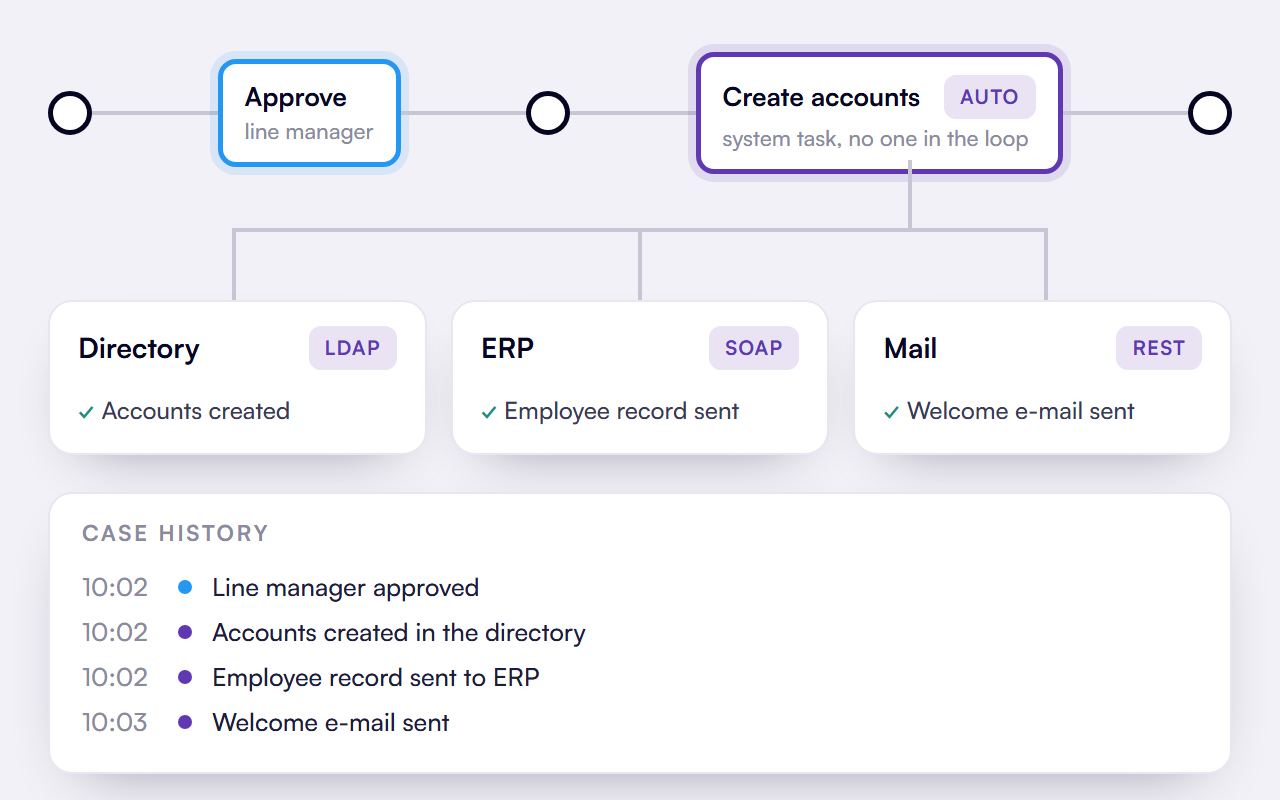
Task: Click the REST badge on the Mail card
Action: [x=1158, y=348]
